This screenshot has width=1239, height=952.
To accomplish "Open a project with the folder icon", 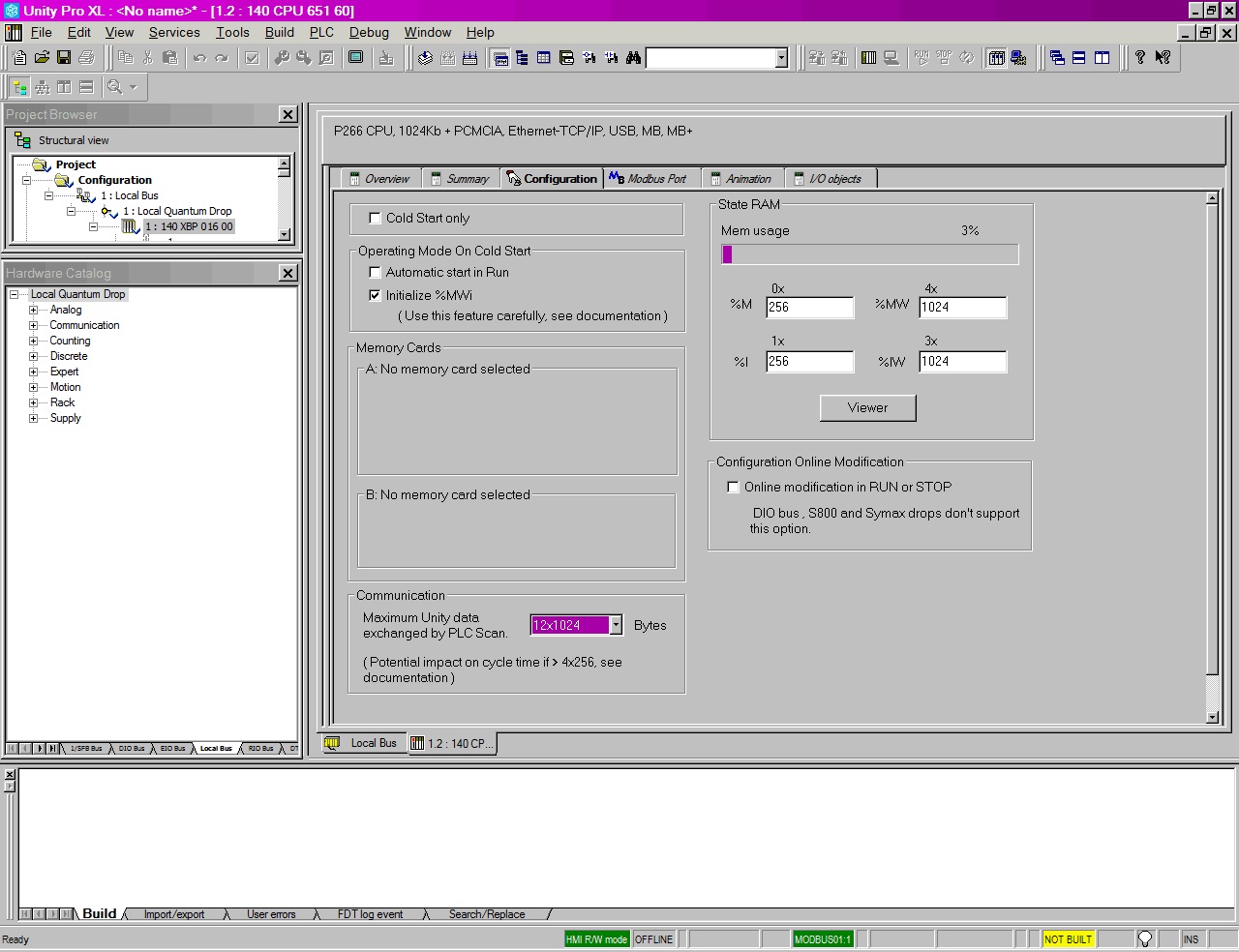I will (42, 58).
